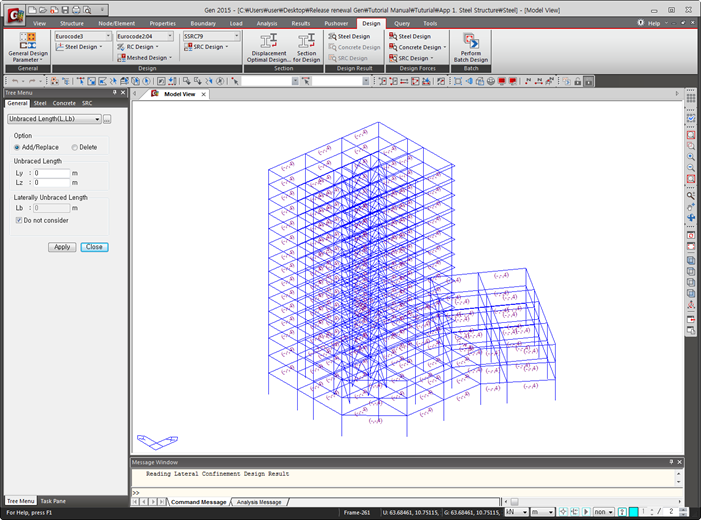
Task: Click the Apply button
Action: coord(62,247)
